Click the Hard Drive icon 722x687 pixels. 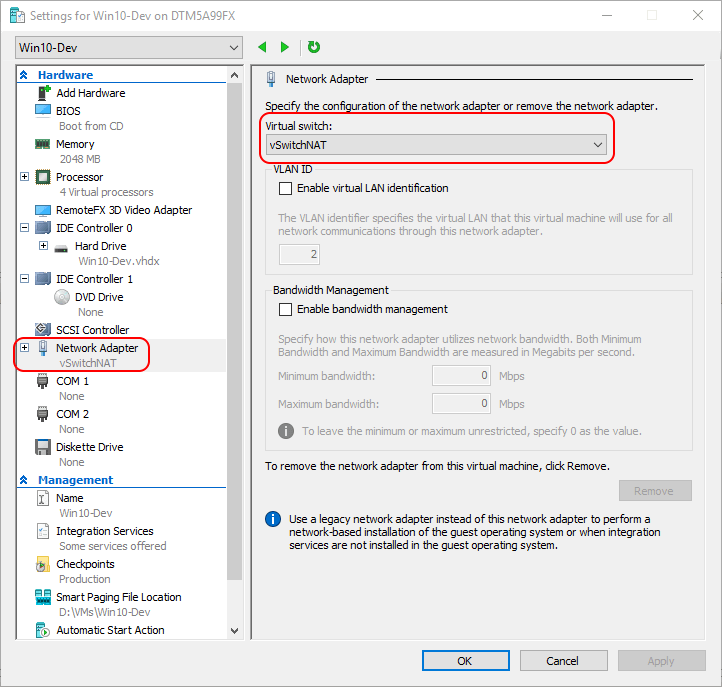[61, 249]
